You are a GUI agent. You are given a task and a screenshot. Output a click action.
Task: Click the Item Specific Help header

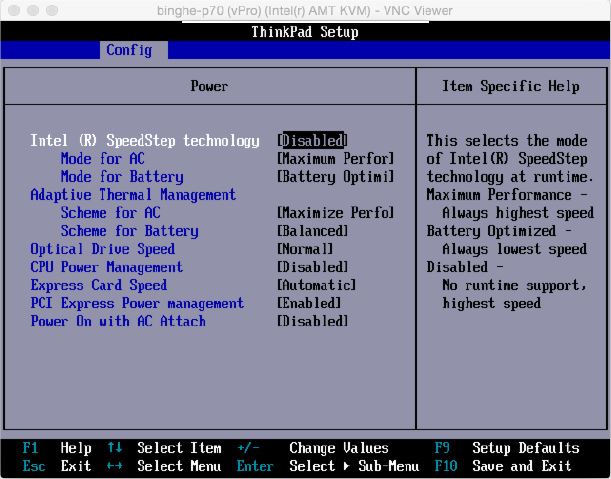coord(511,86)
